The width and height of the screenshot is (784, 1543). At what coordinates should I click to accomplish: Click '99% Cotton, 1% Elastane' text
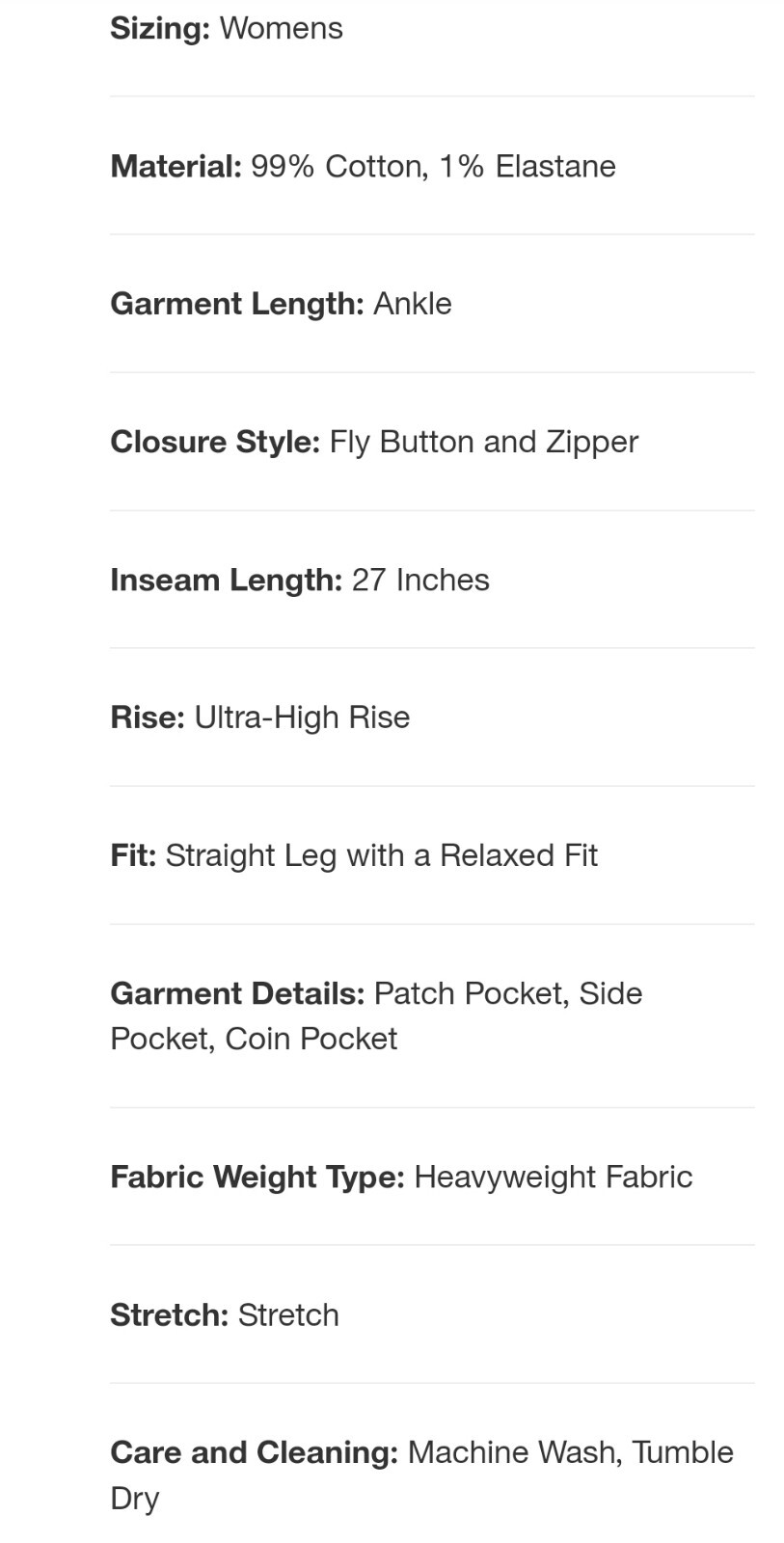pyautogui.click(x=433, y=166)
